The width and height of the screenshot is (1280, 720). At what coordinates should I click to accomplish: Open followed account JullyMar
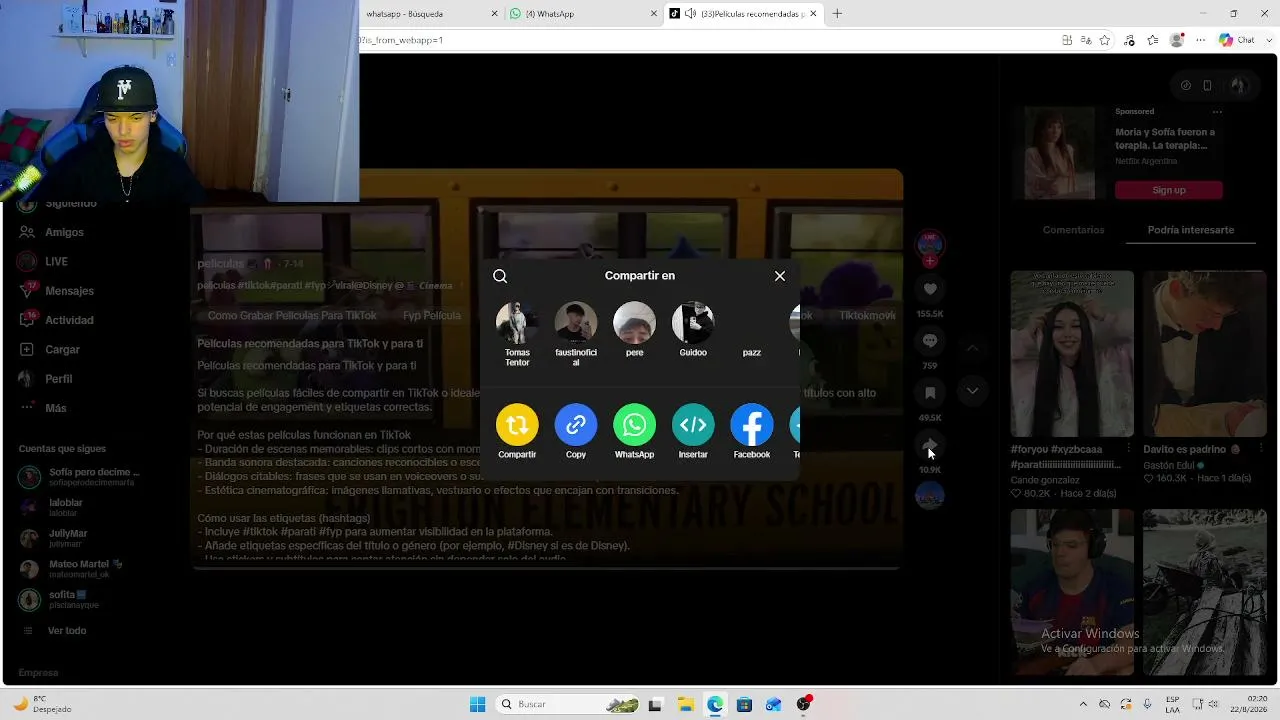tap(68, 538)
